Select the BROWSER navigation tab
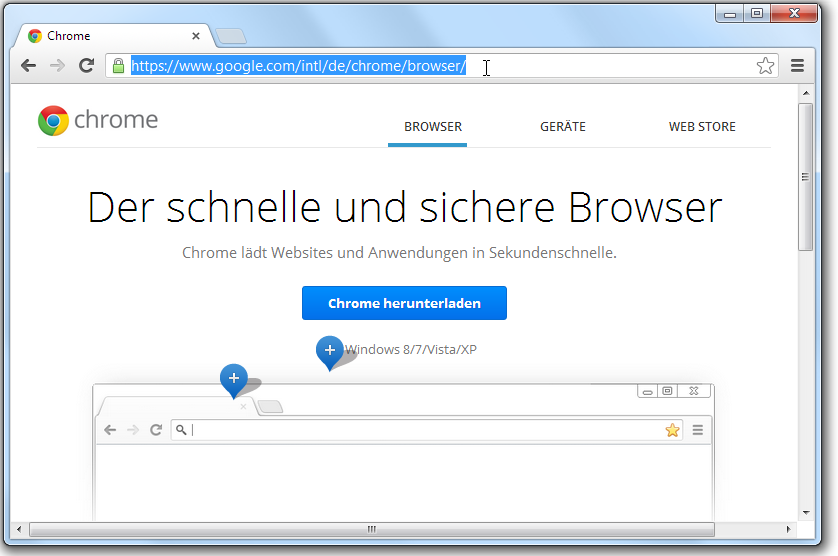 (433, 127)
